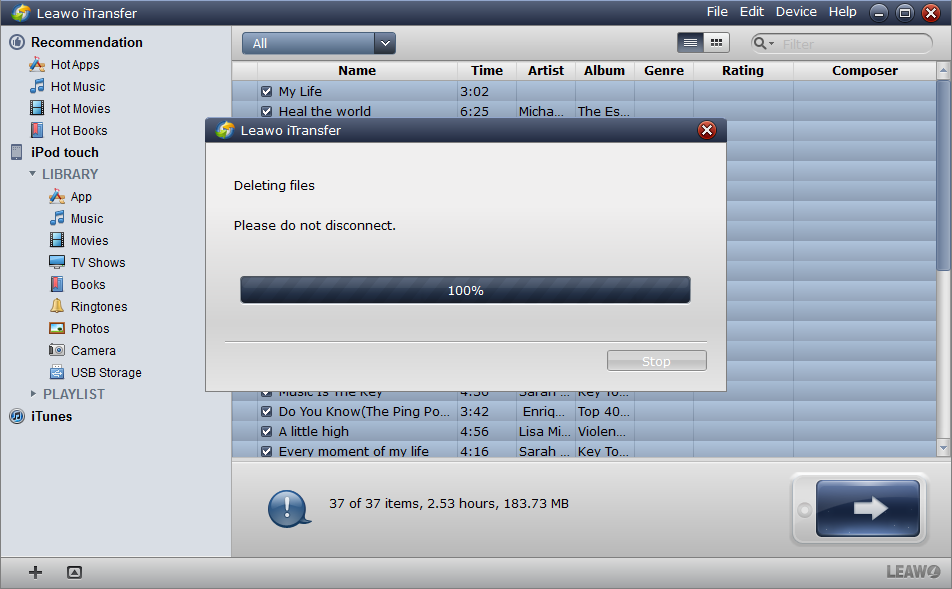952x589 pixels.
Task: Open the Hot Books icon
Action: (37, 130)
